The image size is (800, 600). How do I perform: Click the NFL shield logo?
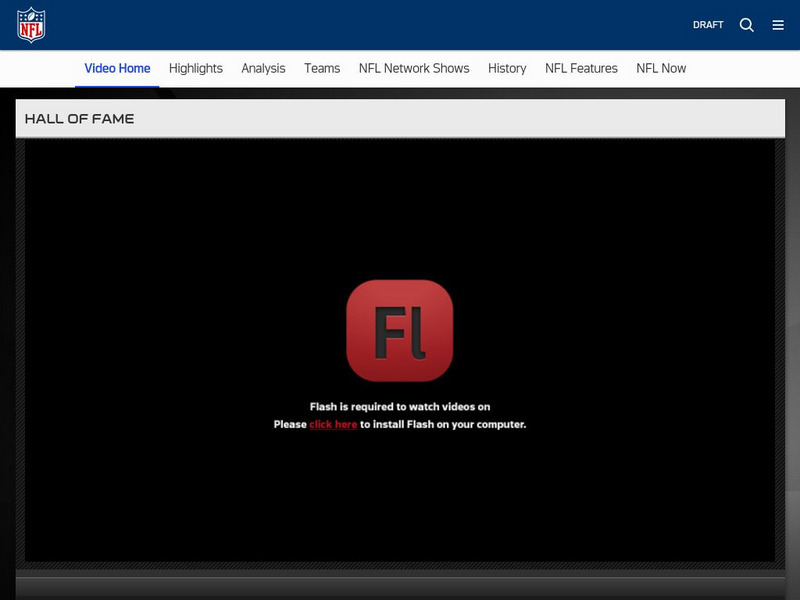[x=31, y=24]
